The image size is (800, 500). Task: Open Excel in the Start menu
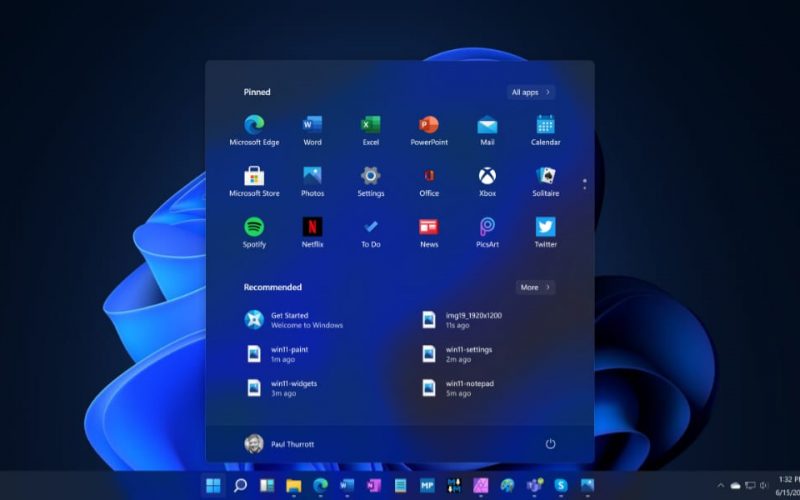click(x=370, y=131)
